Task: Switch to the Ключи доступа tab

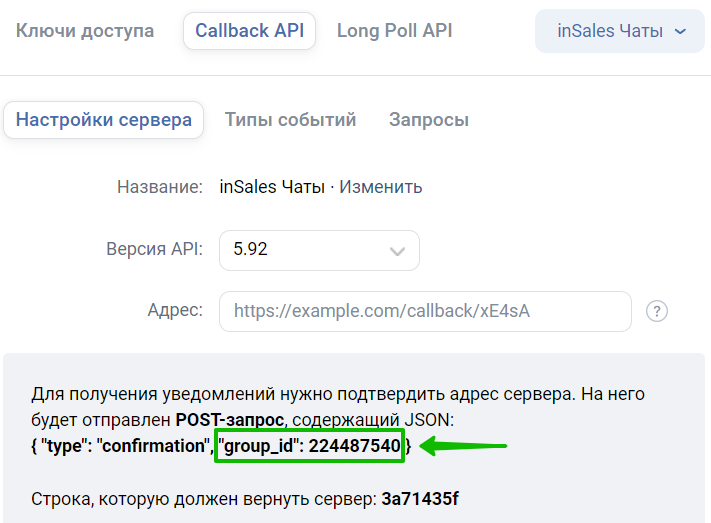Action: (x=85, y=31)
